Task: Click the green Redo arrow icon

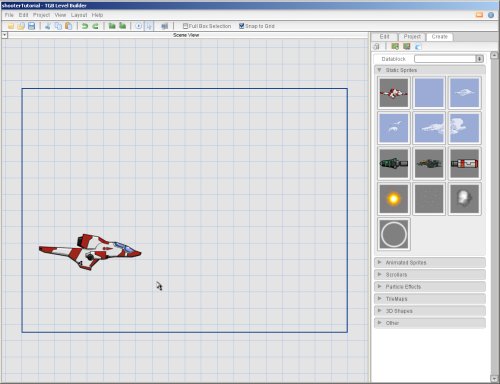Action: (x=95, y=26)
